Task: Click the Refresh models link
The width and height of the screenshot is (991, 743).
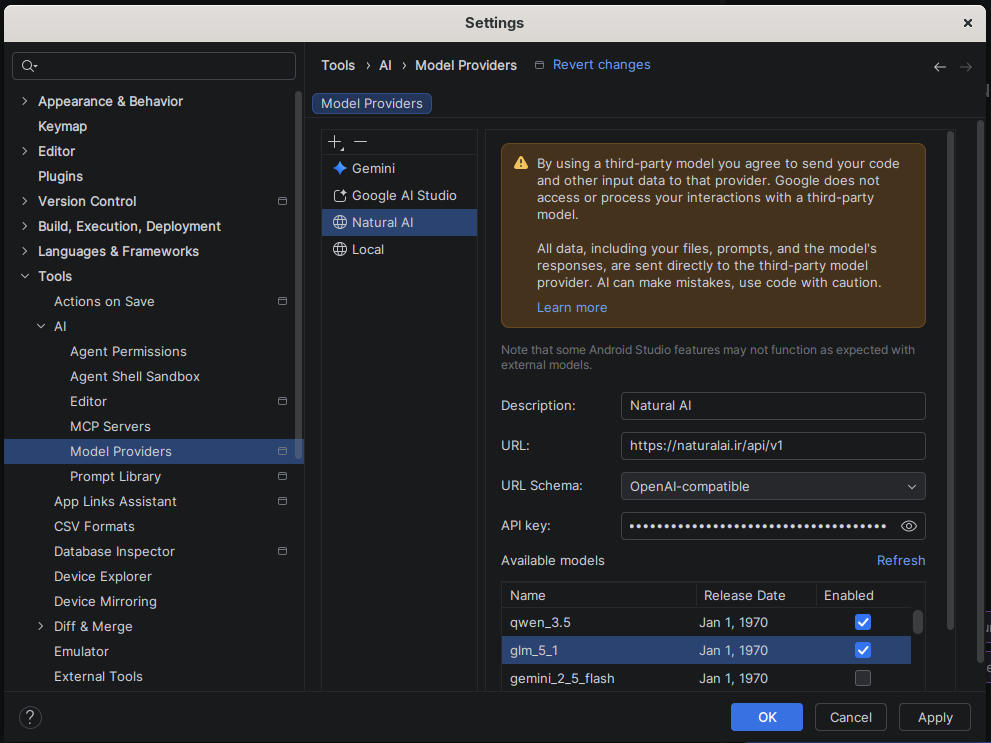Action: click(901, 560)
